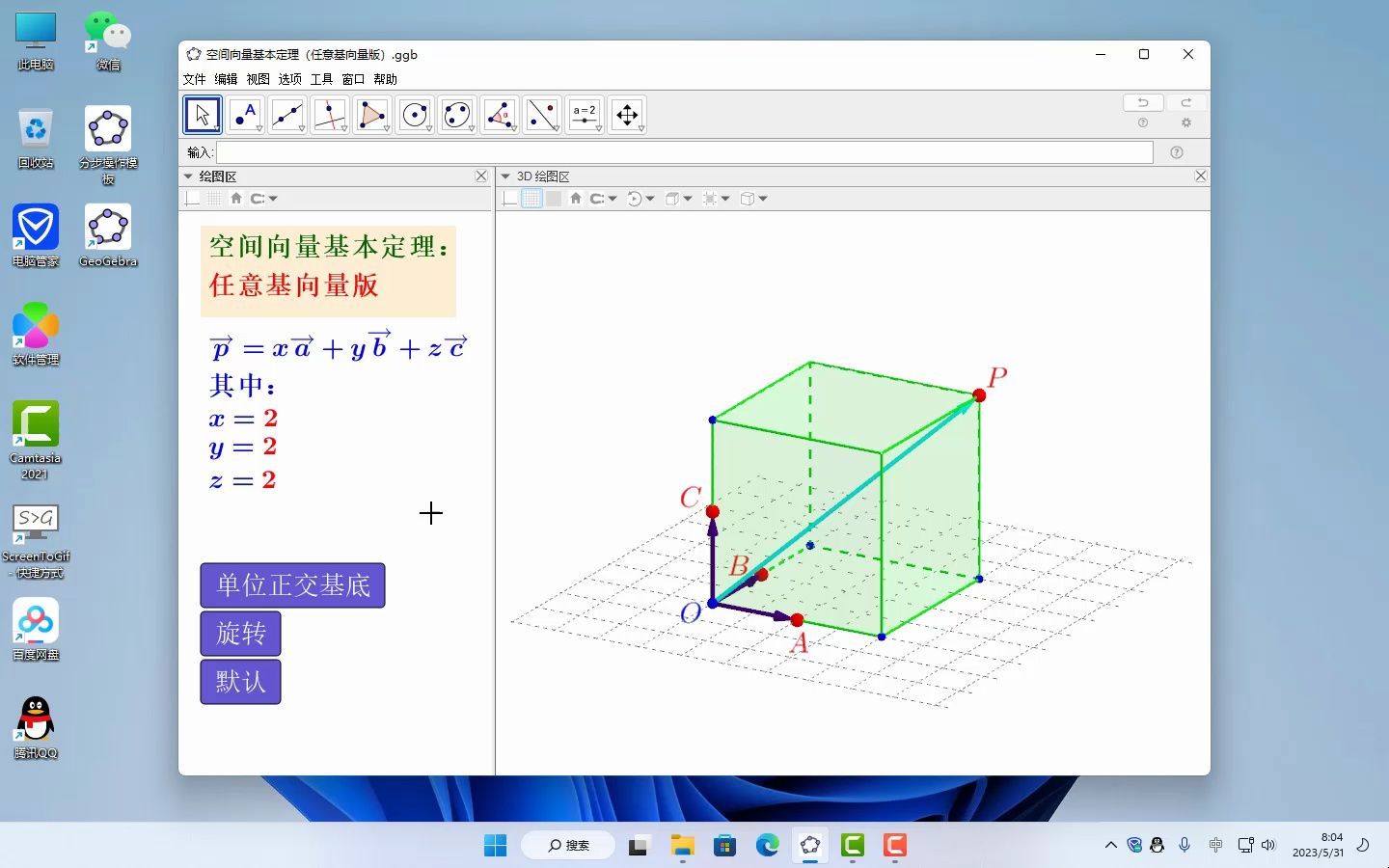Show hidden system tray icons
This screenshot has height=868, width=1389.
pyautogui.click(x=1111, y=845)
